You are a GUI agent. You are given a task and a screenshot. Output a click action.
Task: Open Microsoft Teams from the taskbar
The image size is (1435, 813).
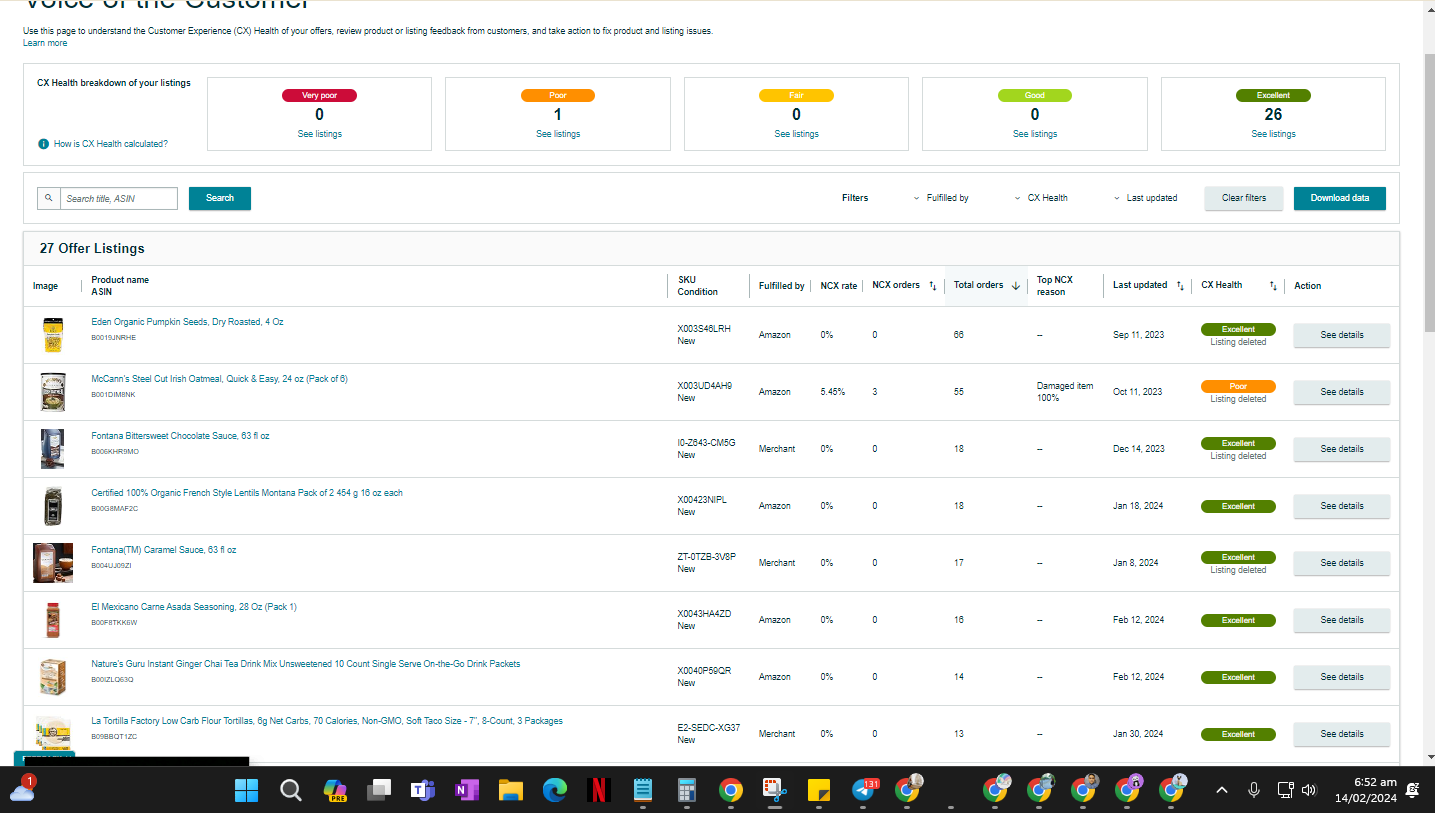coord(423,790)
